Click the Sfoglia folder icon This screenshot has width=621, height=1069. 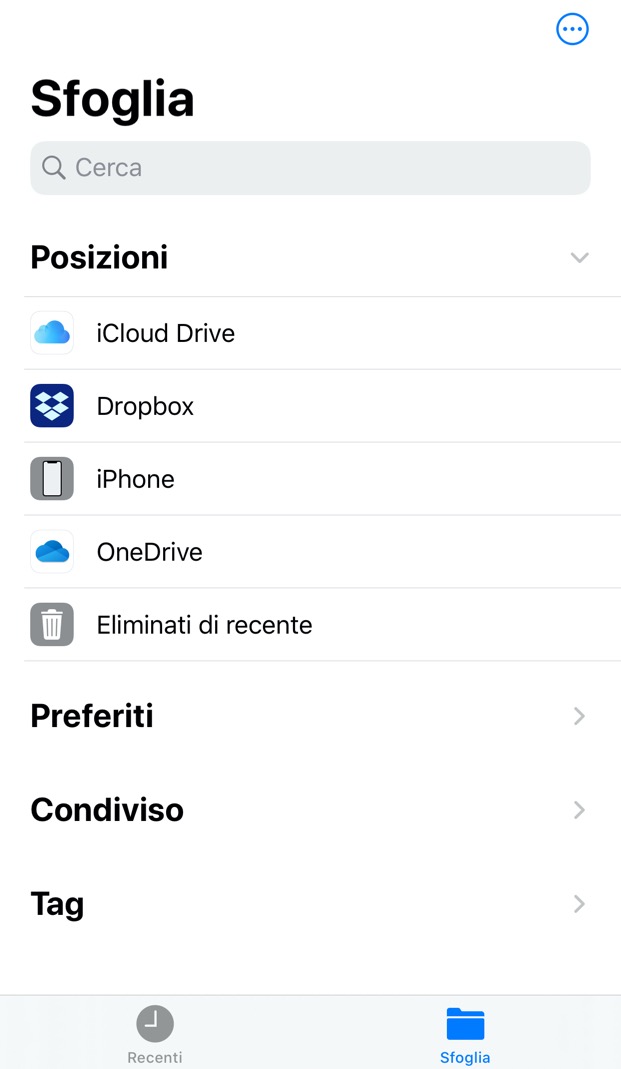click(x=465, y=1023)
